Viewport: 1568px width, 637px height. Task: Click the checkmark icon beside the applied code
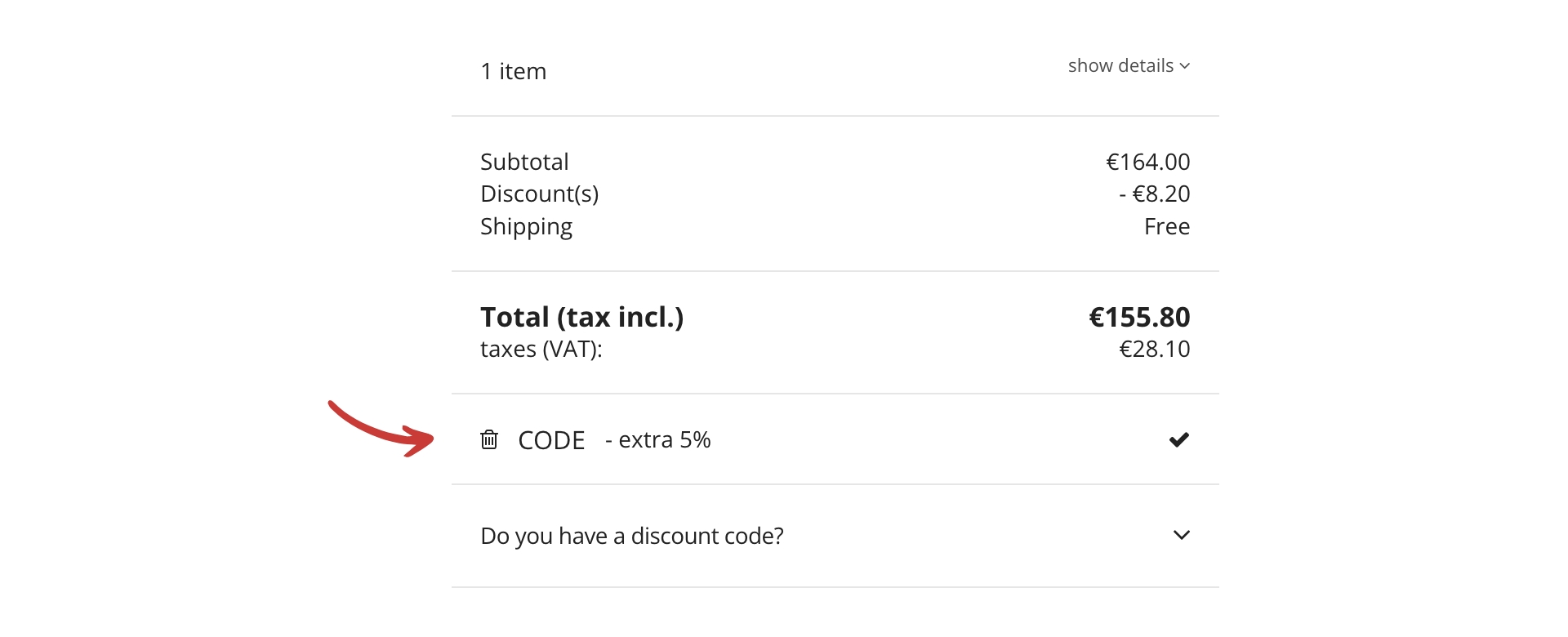click(1178, 439)
